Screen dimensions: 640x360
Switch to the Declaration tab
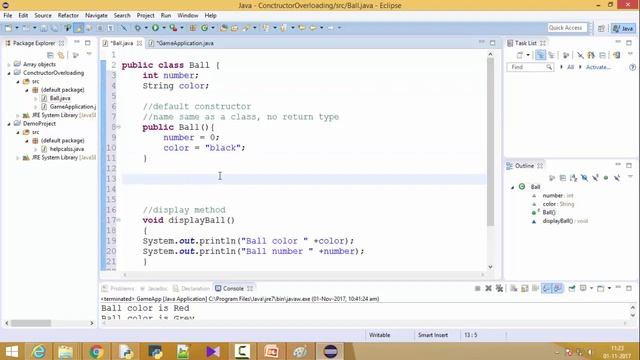191,288
